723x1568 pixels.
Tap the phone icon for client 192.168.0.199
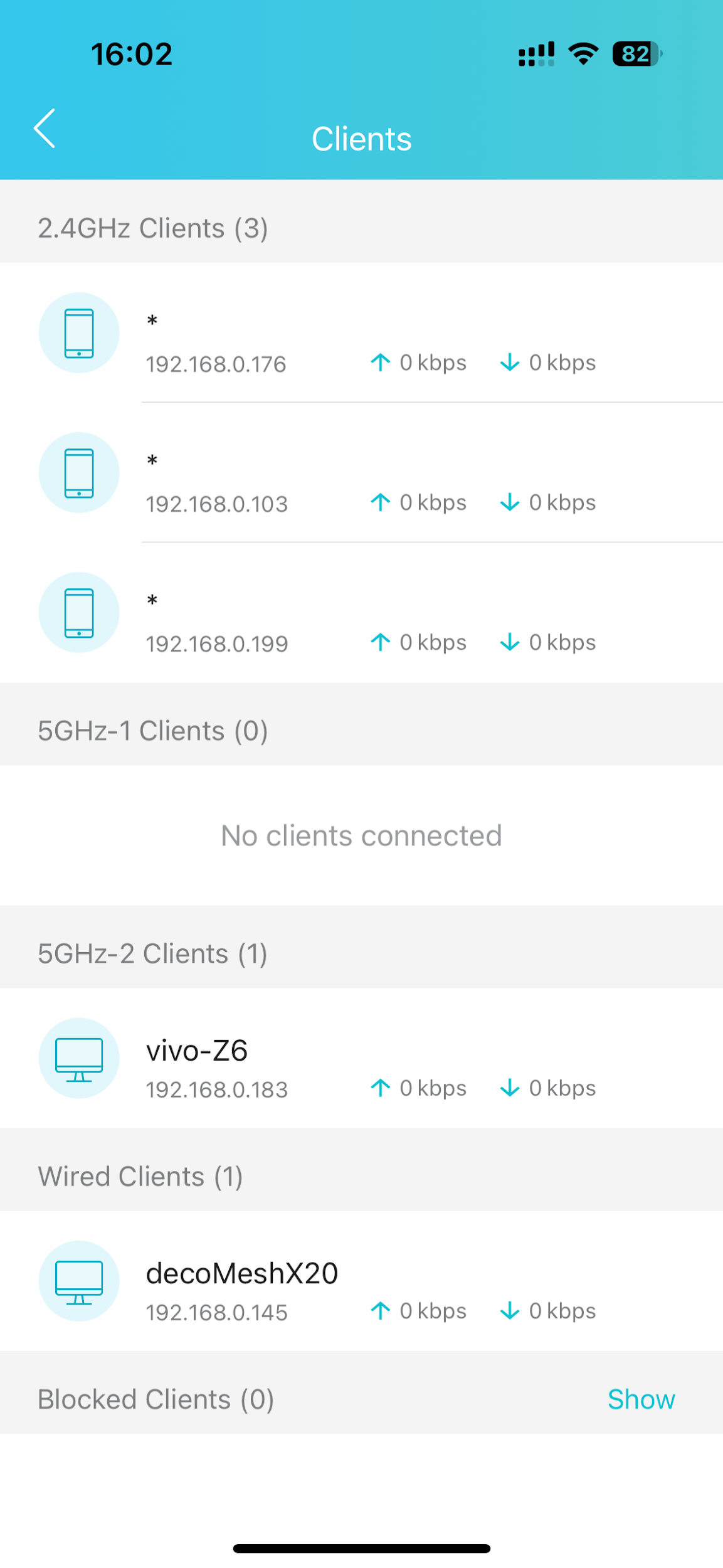point(78,613)
